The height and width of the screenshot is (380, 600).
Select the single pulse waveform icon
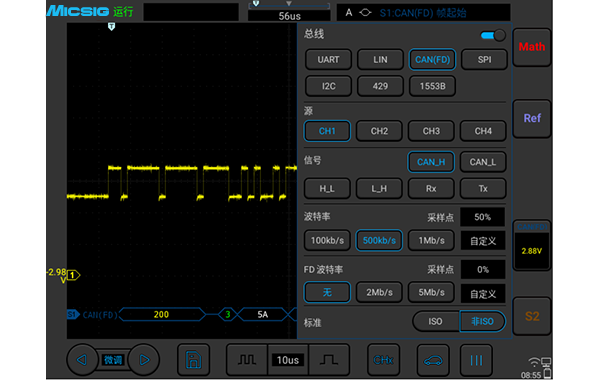click(x=329, y=360)
